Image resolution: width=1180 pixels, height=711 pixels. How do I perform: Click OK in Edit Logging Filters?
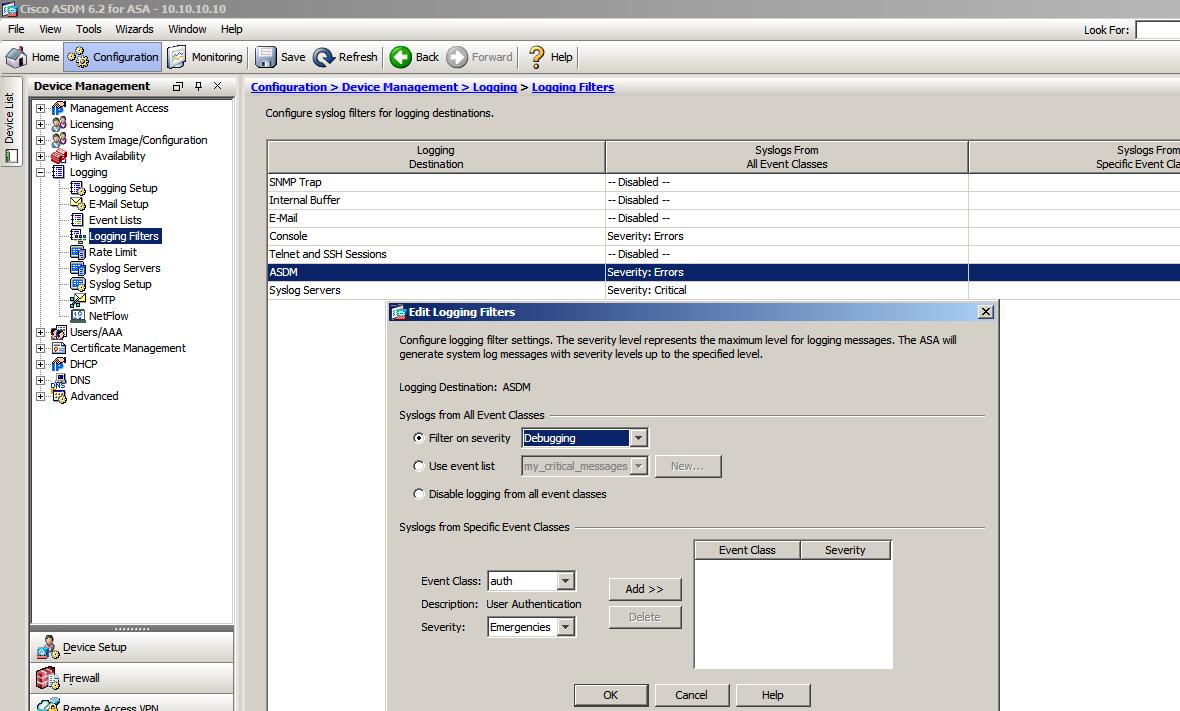click(x=610, y=695)
